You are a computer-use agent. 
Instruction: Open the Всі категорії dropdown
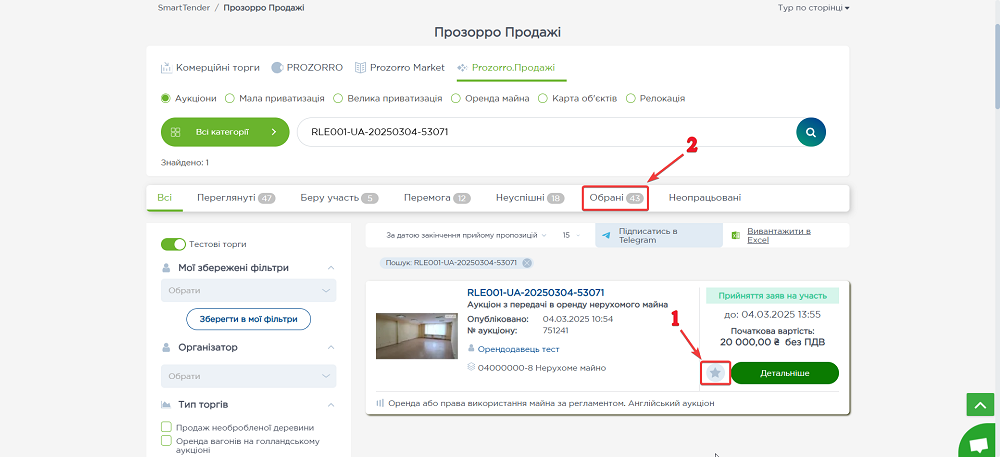point(224,131)
